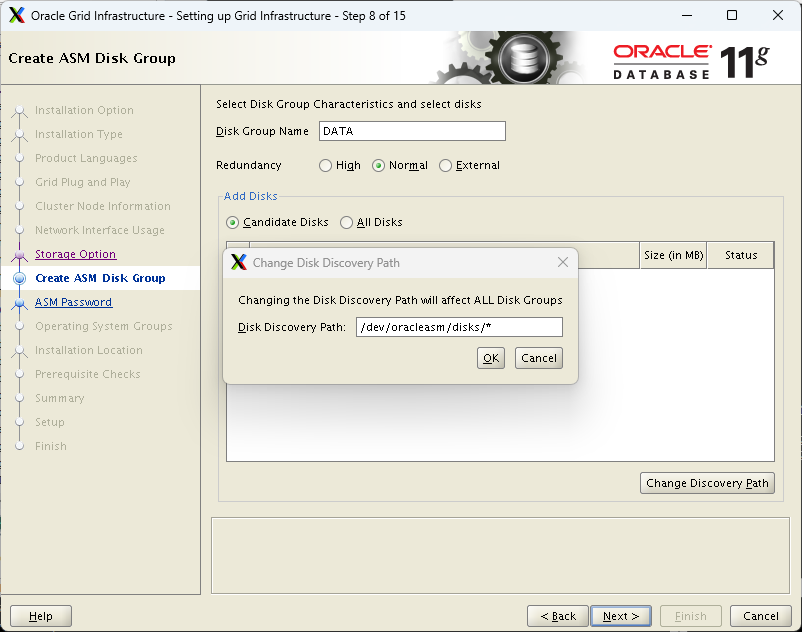Click the Prerequisite Checks step label
The image size is (802, 632).
tap(87, 374)
